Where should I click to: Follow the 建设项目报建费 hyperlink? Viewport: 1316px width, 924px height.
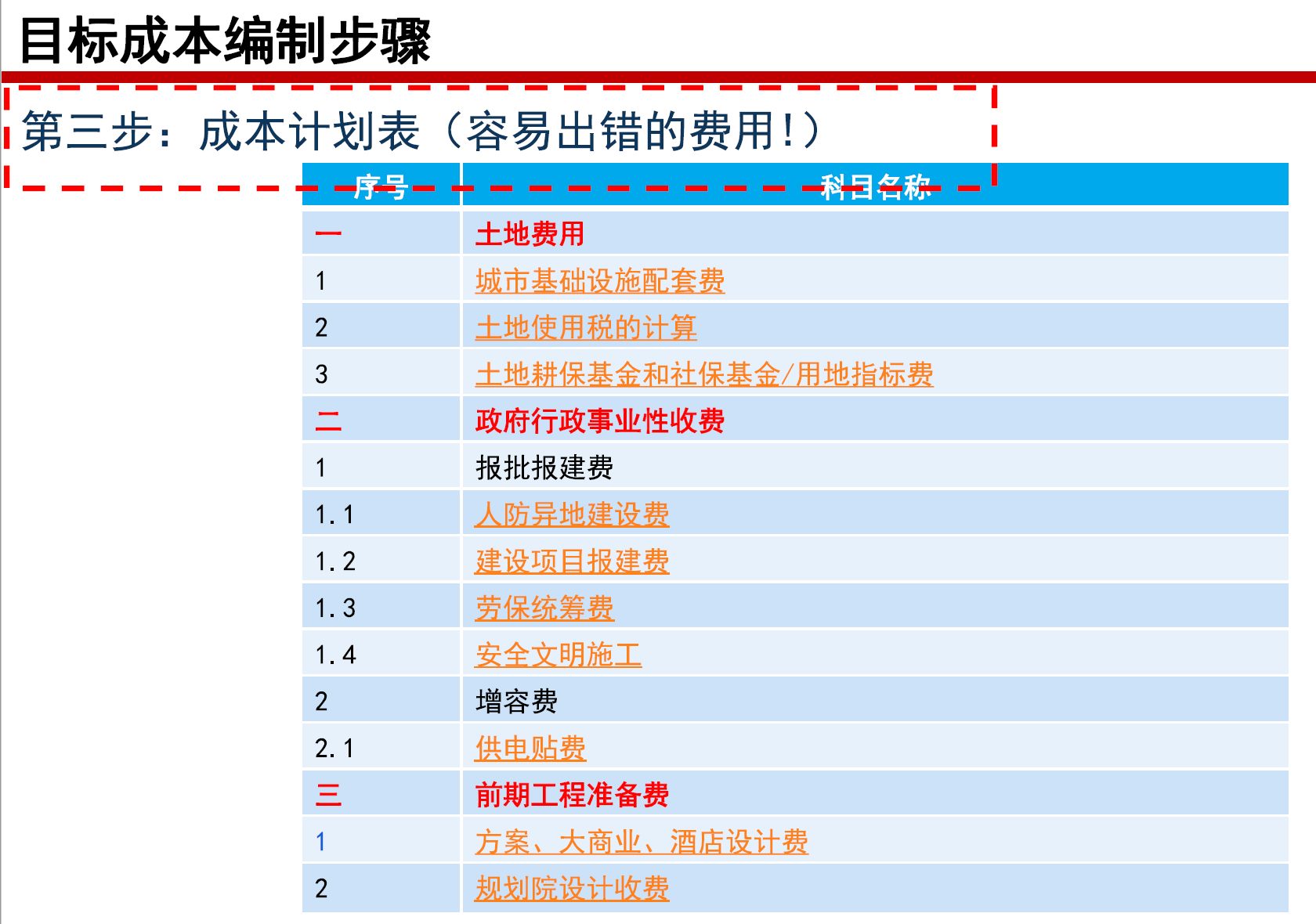572,561
